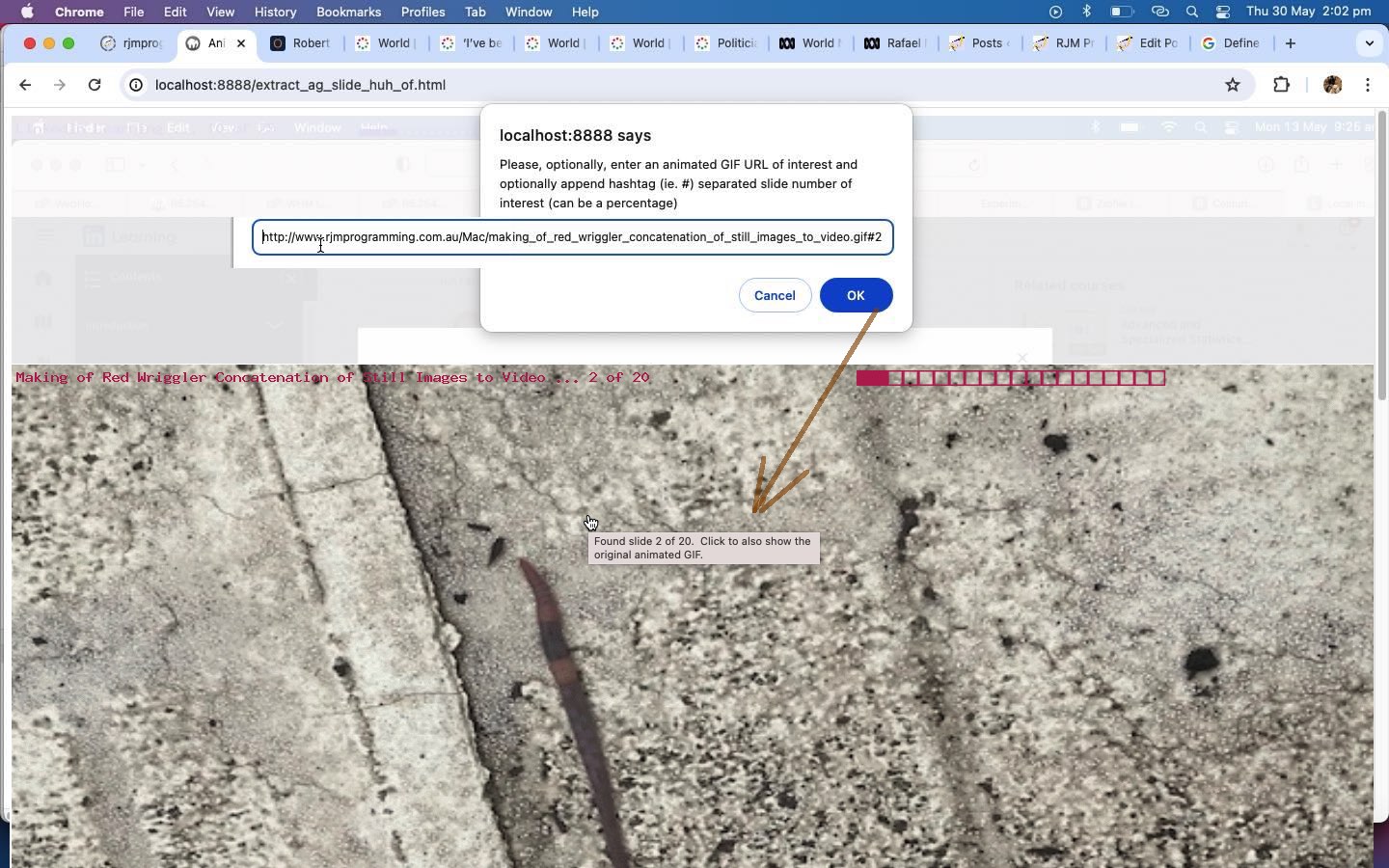Switch to the 'I've be tab

click(472, 43)
